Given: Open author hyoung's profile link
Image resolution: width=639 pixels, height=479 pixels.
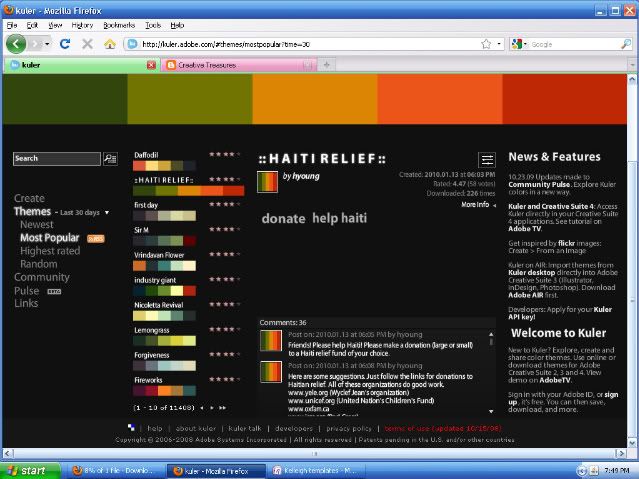Looking at the screenshot, I should 306,176.
